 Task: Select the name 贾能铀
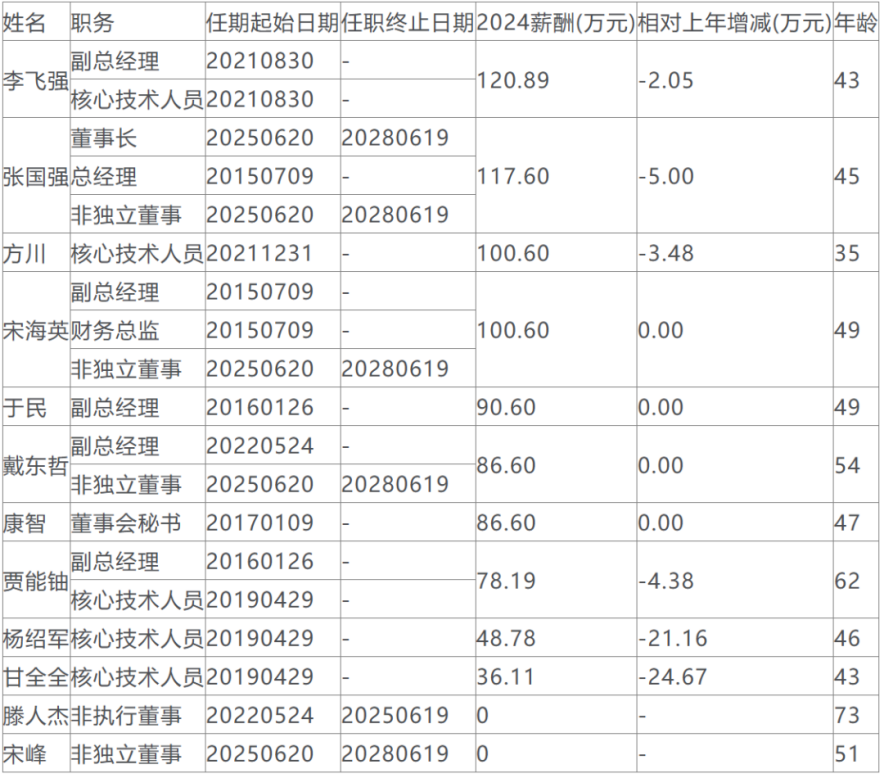35,580
